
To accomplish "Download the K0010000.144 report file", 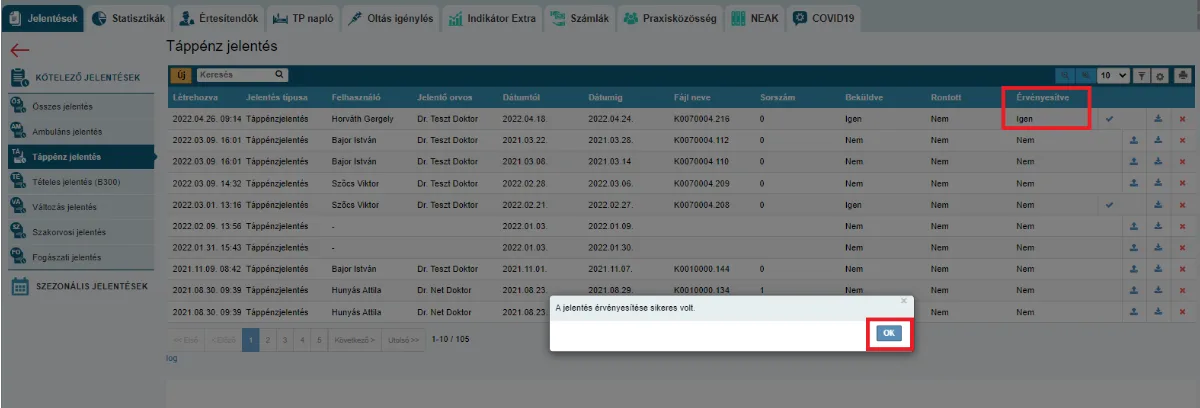I will point(1158,268).
